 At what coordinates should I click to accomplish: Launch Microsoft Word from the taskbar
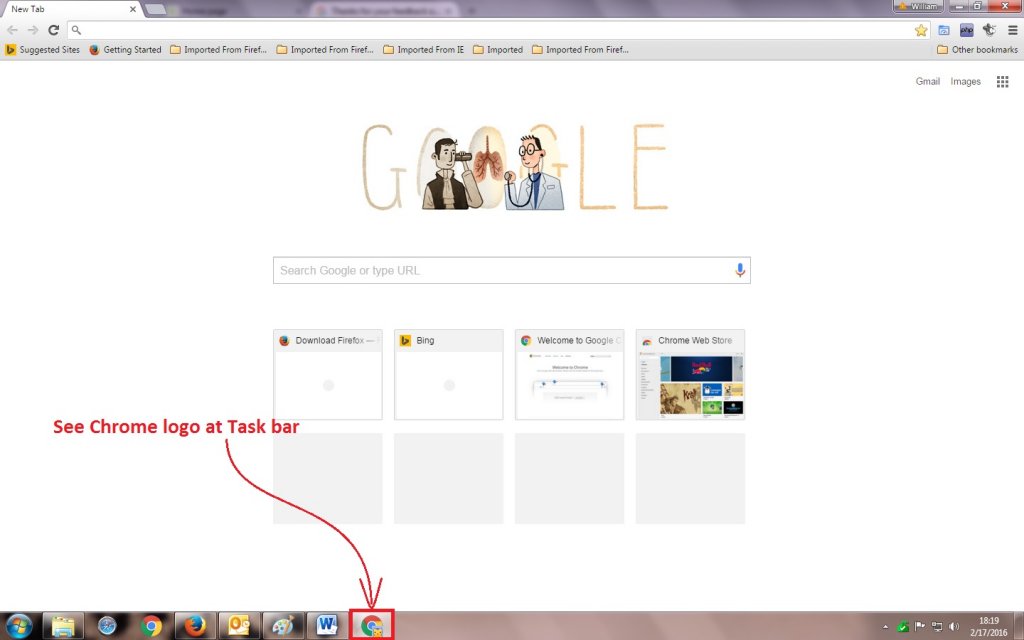[x=326, y=626]
